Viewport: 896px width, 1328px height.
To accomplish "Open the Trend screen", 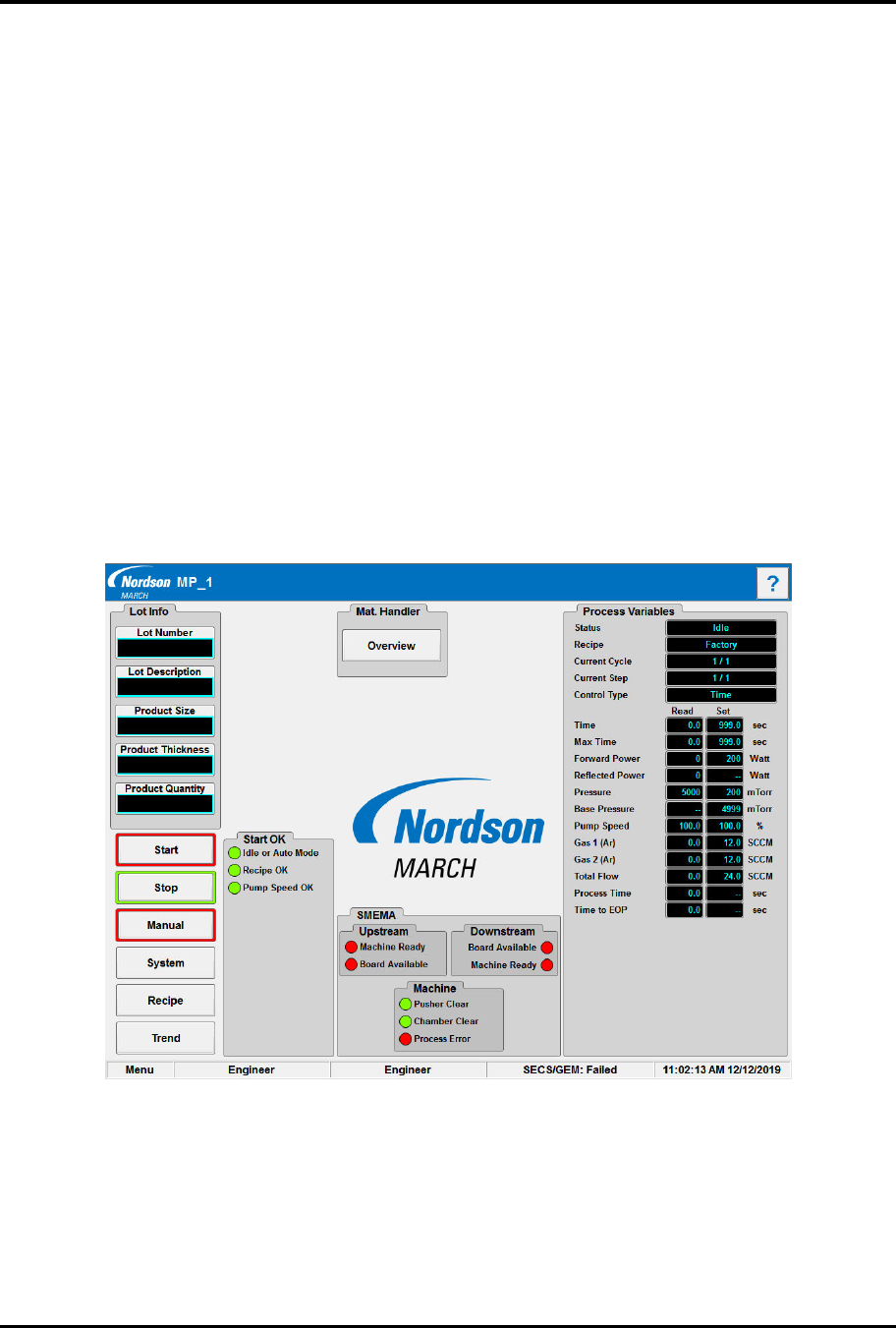I will pyautogui.click(x=165, y=1038).
